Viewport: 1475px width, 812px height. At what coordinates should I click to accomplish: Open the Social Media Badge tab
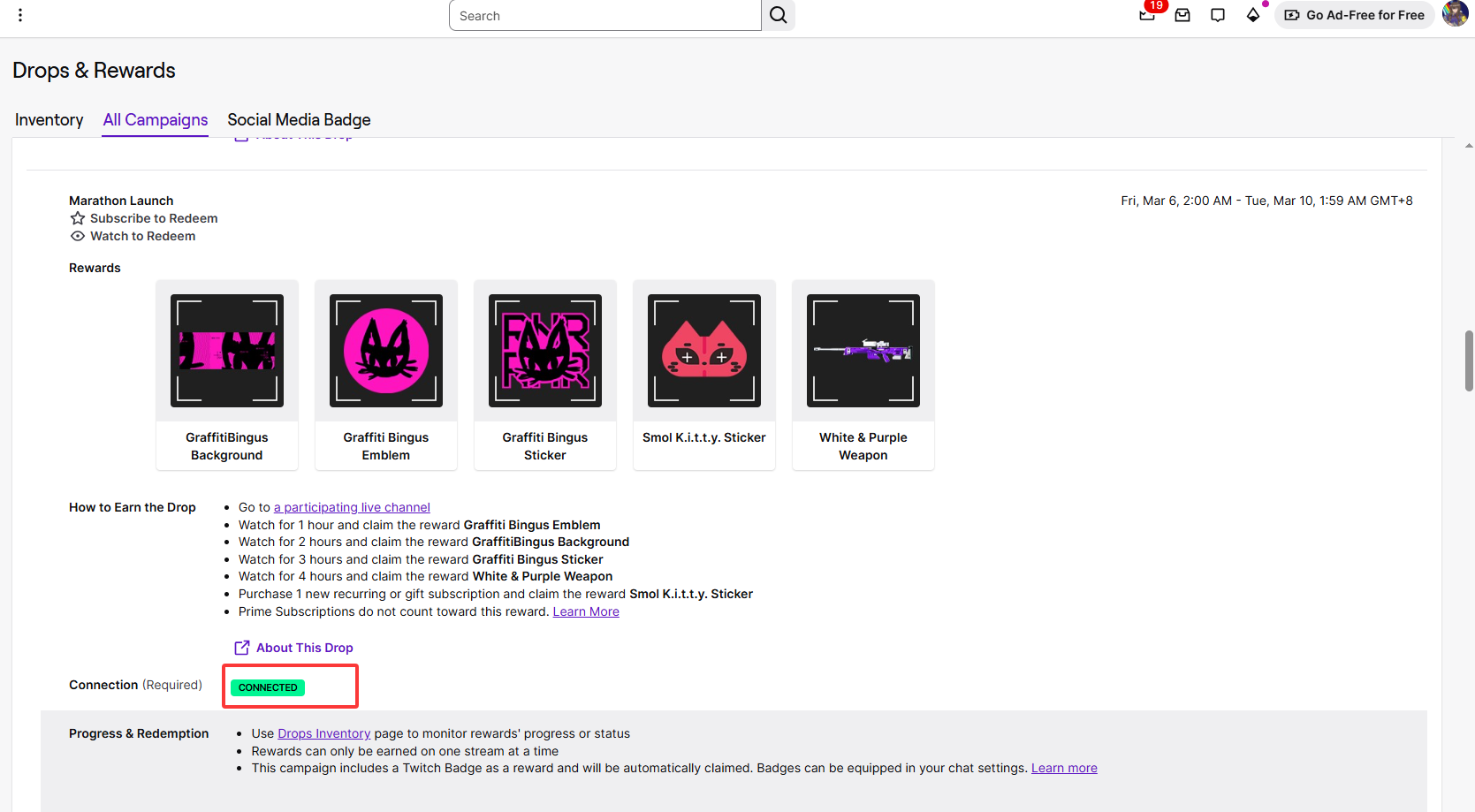point(299,120)
